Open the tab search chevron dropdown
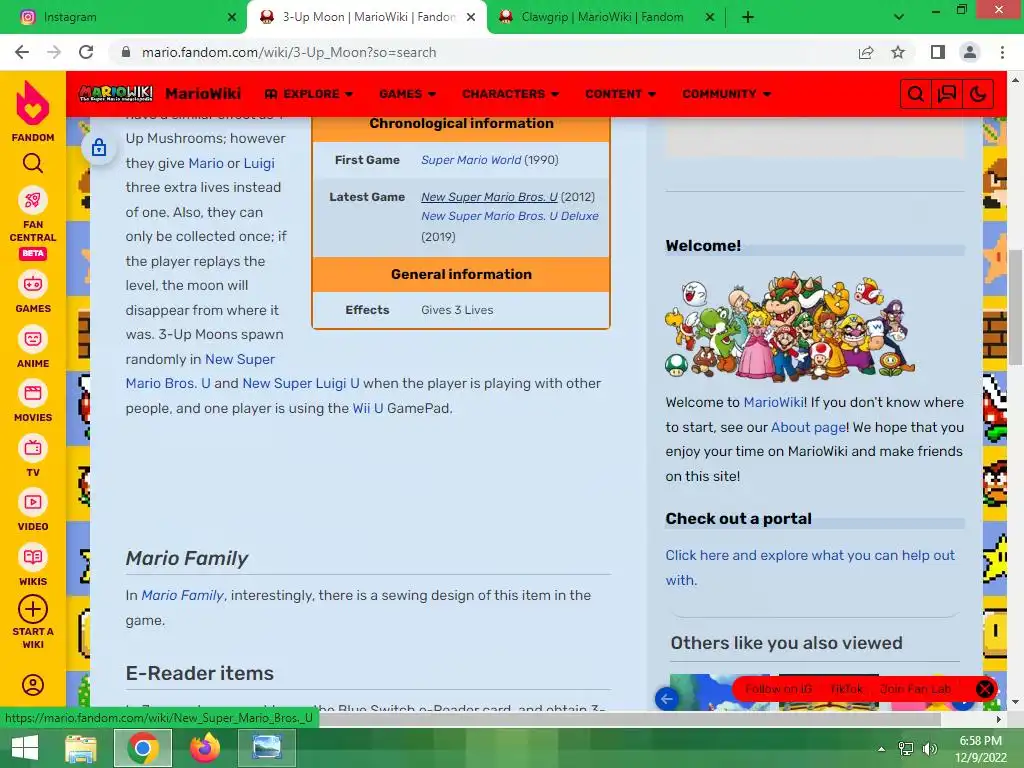1024x768 pixels. click(899, 17)
